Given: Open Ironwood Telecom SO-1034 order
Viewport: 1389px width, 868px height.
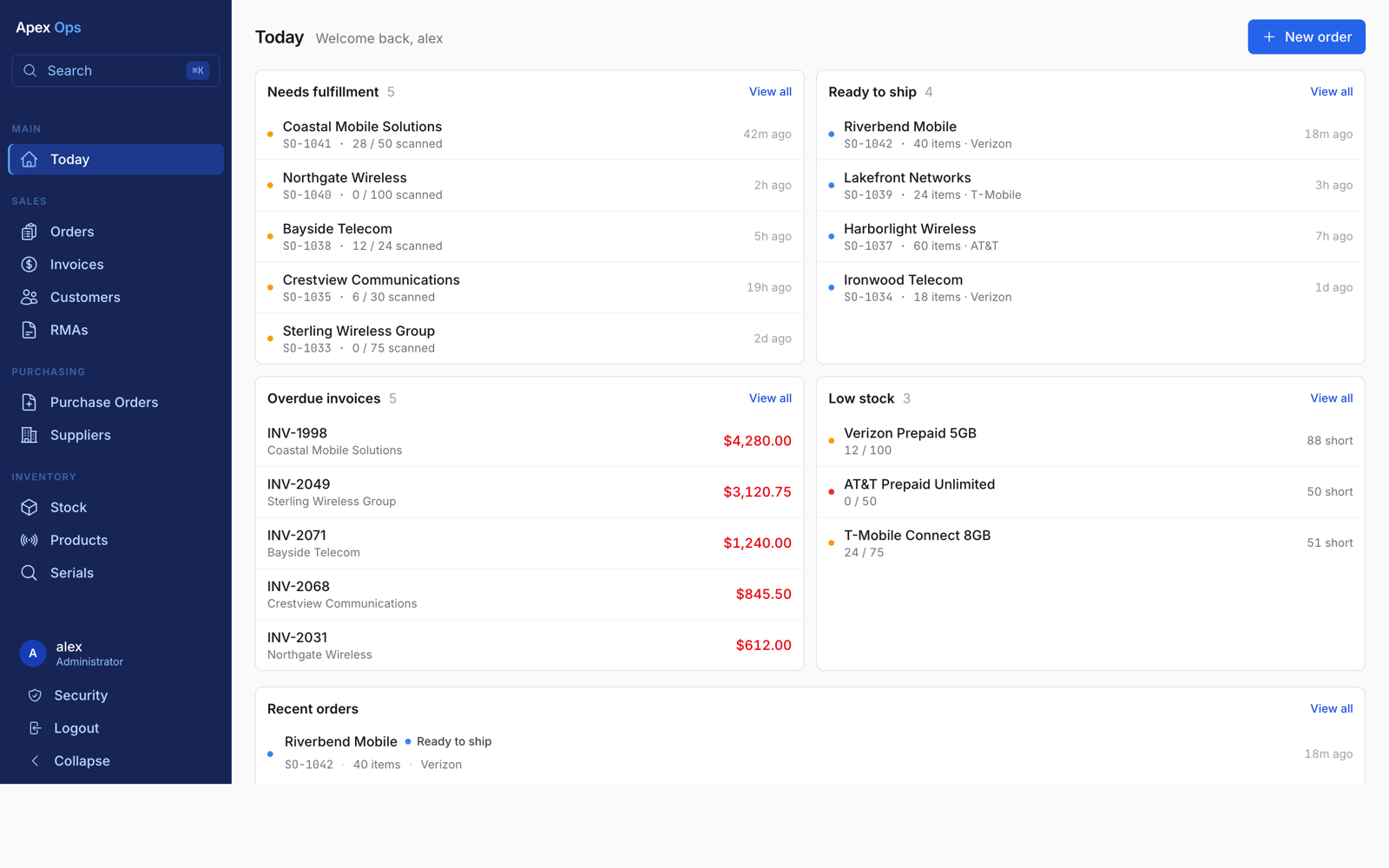Looking at the screenshot, I should (1090, 288).
